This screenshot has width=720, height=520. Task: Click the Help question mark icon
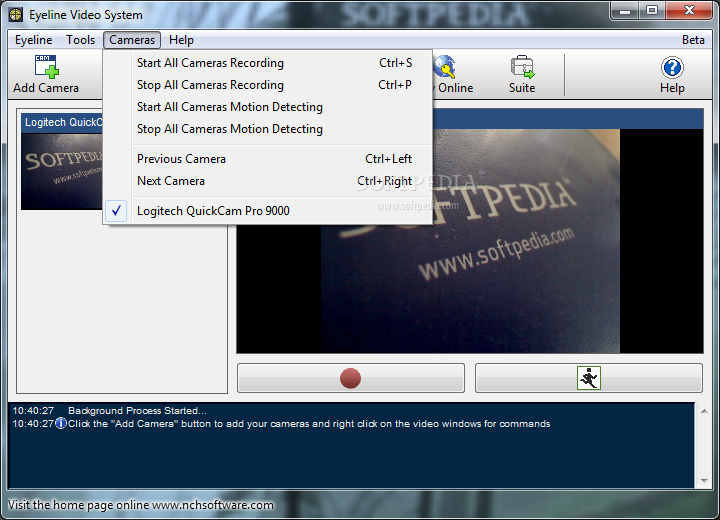672,74
